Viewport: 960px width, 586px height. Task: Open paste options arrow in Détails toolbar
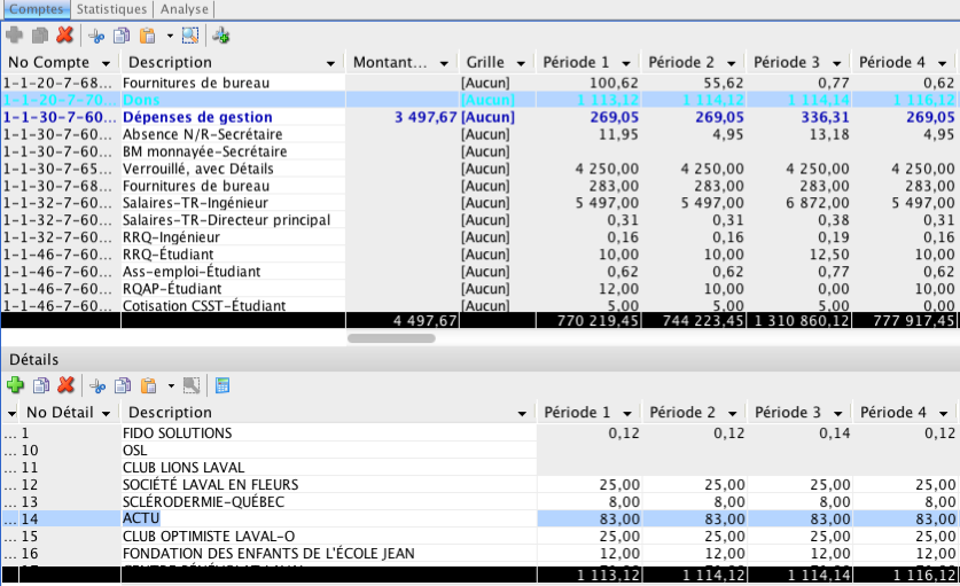pyautogui.click(x=171, y=386)
